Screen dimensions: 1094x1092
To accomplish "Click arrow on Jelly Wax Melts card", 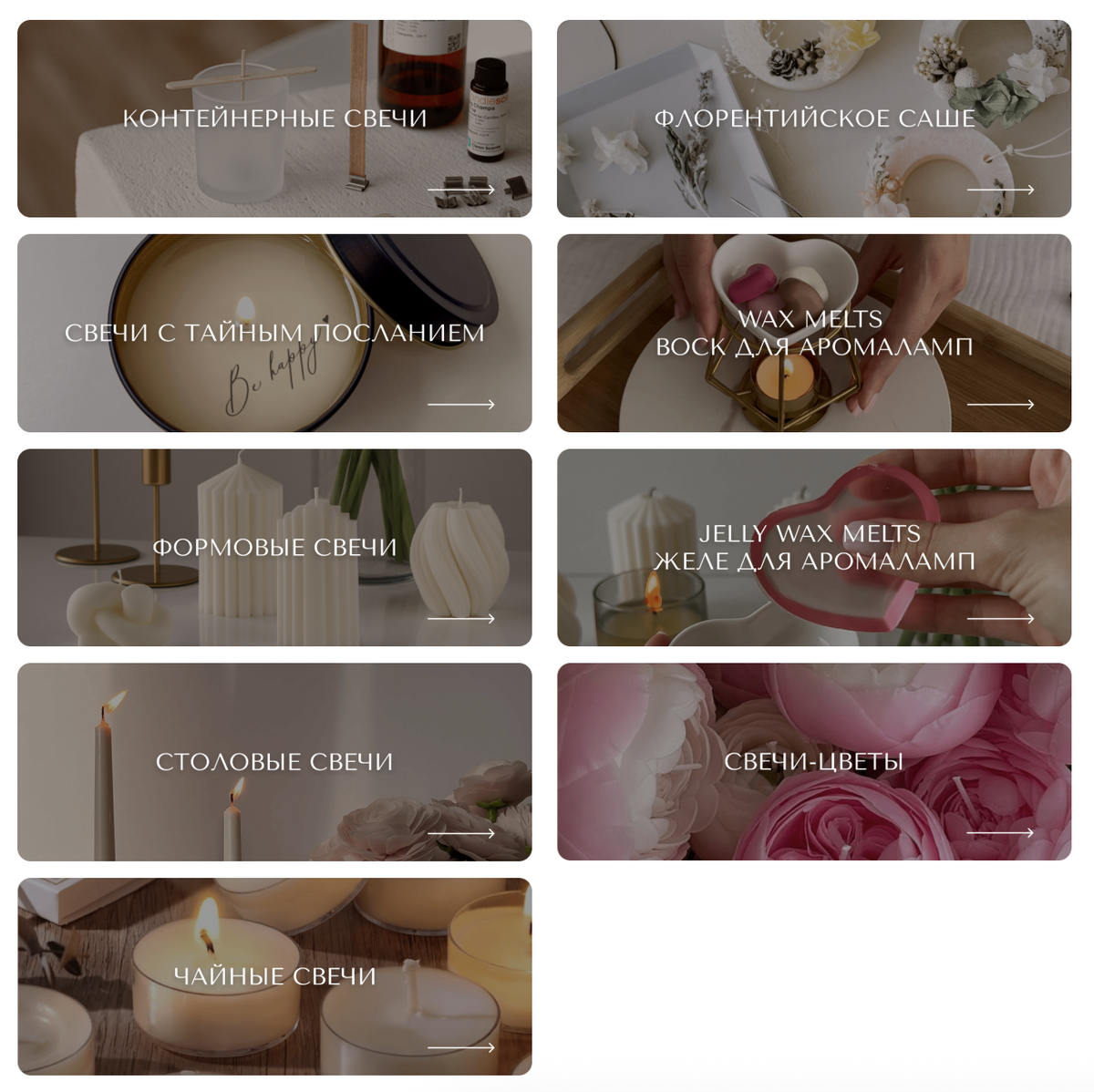I will (1001, 618).
